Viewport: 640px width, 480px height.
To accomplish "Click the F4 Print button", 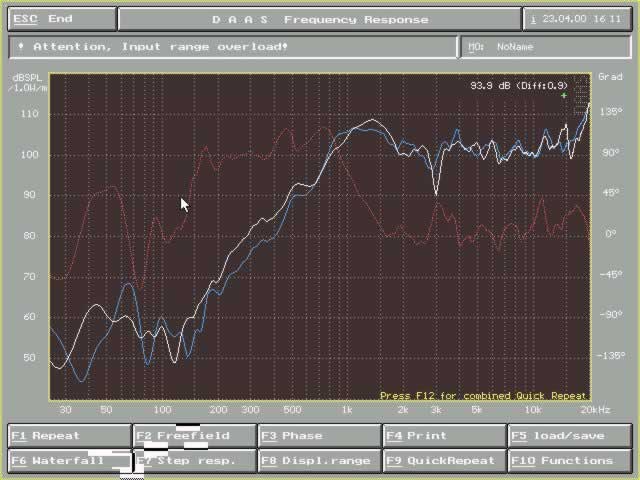I will [x=444, y=436].
